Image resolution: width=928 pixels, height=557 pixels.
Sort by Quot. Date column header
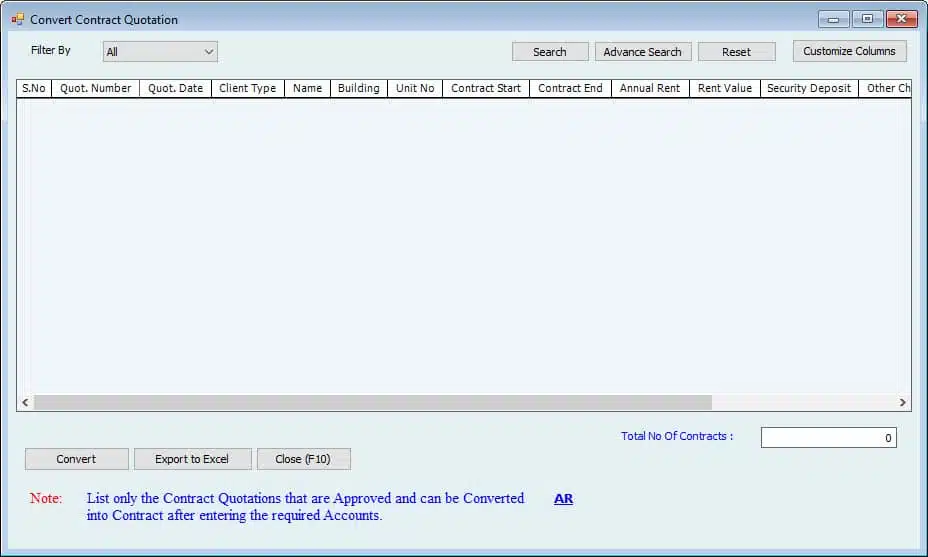[x=175, y=88]
